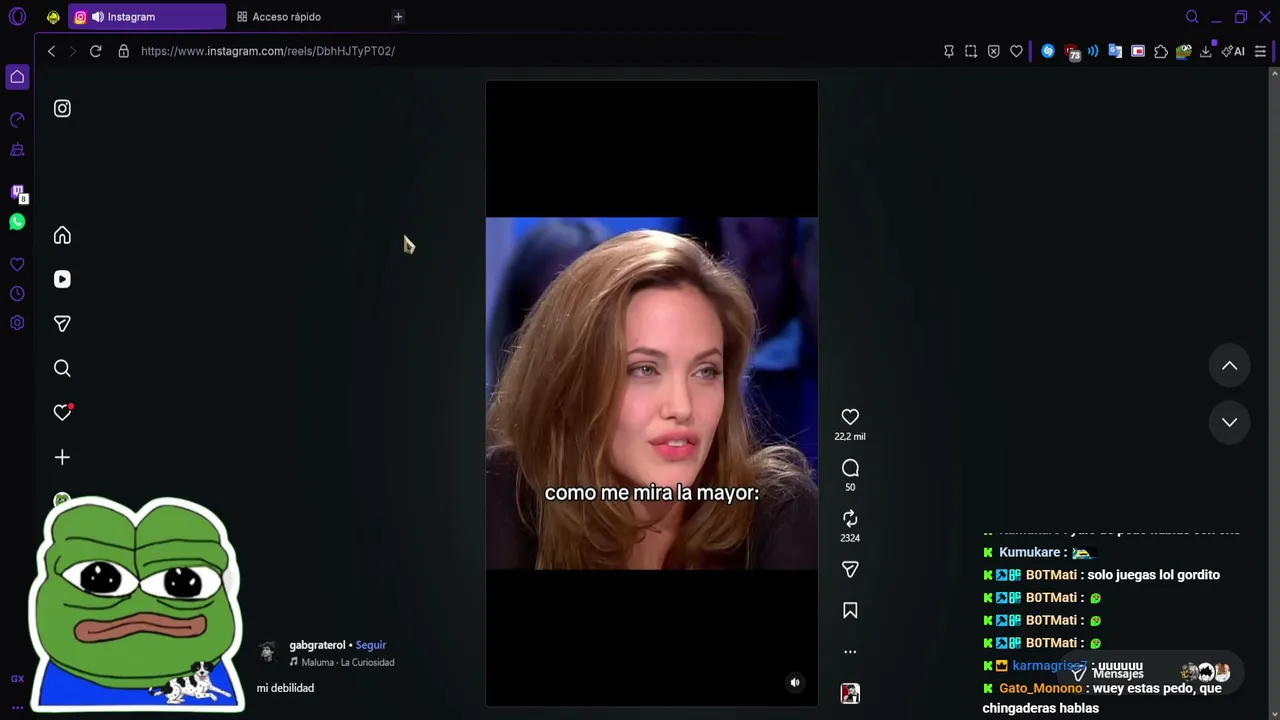Open Twitch in the Opera sidebar

[17, 193]
